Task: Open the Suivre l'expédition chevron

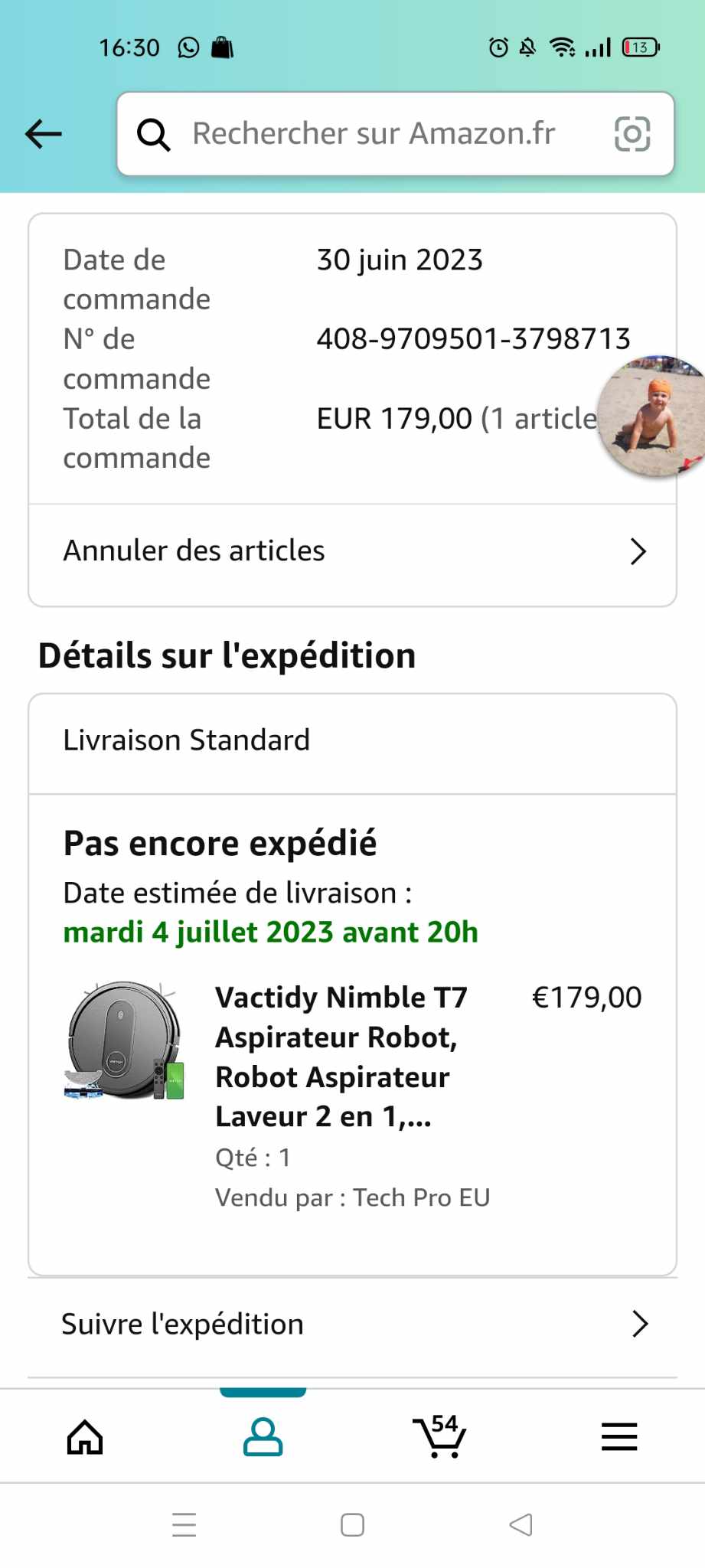Action: point(639,1325)
